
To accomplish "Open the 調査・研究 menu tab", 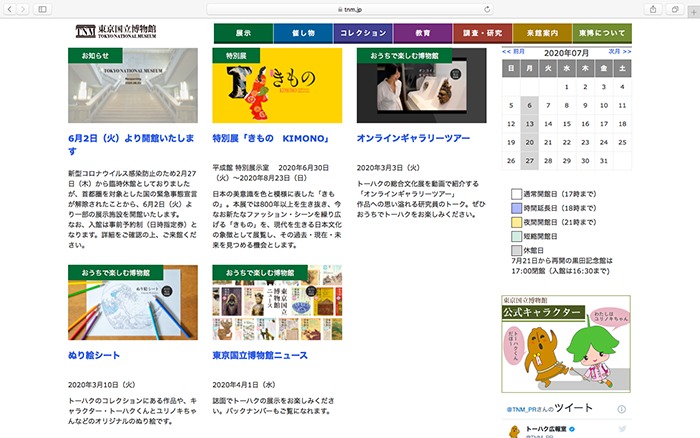I will point(483,33).
